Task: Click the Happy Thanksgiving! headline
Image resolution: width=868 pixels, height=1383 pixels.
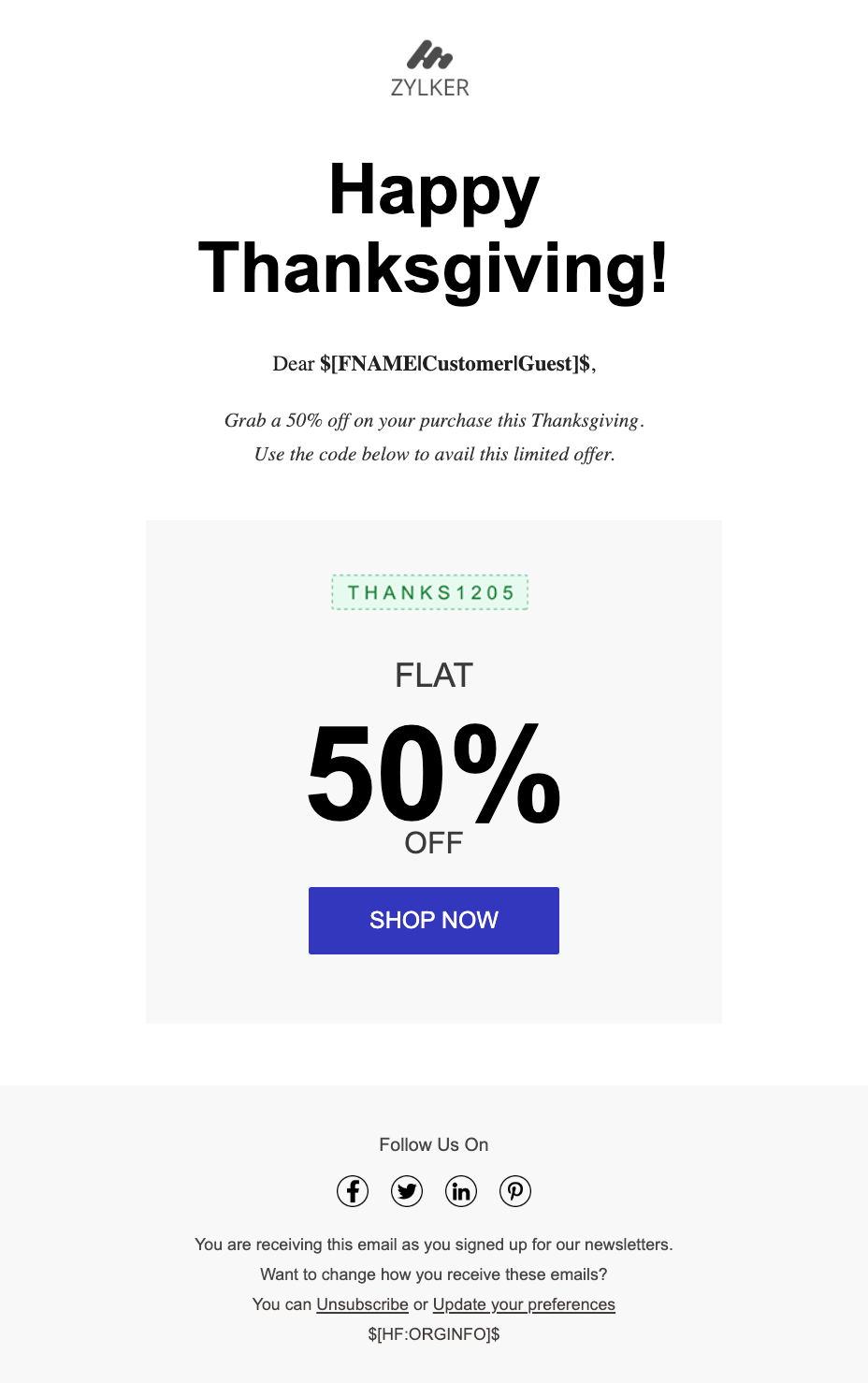Action: coord(434,229)
